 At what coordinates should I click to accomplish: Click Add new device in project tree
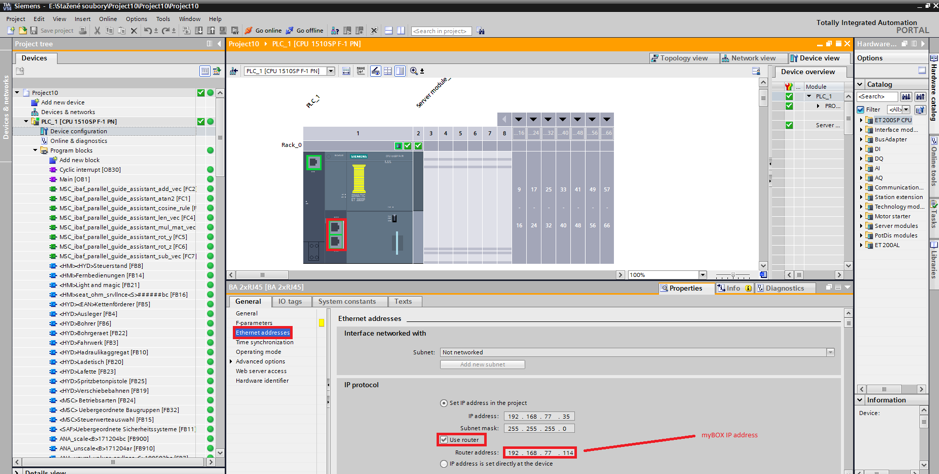pos(63,102)
